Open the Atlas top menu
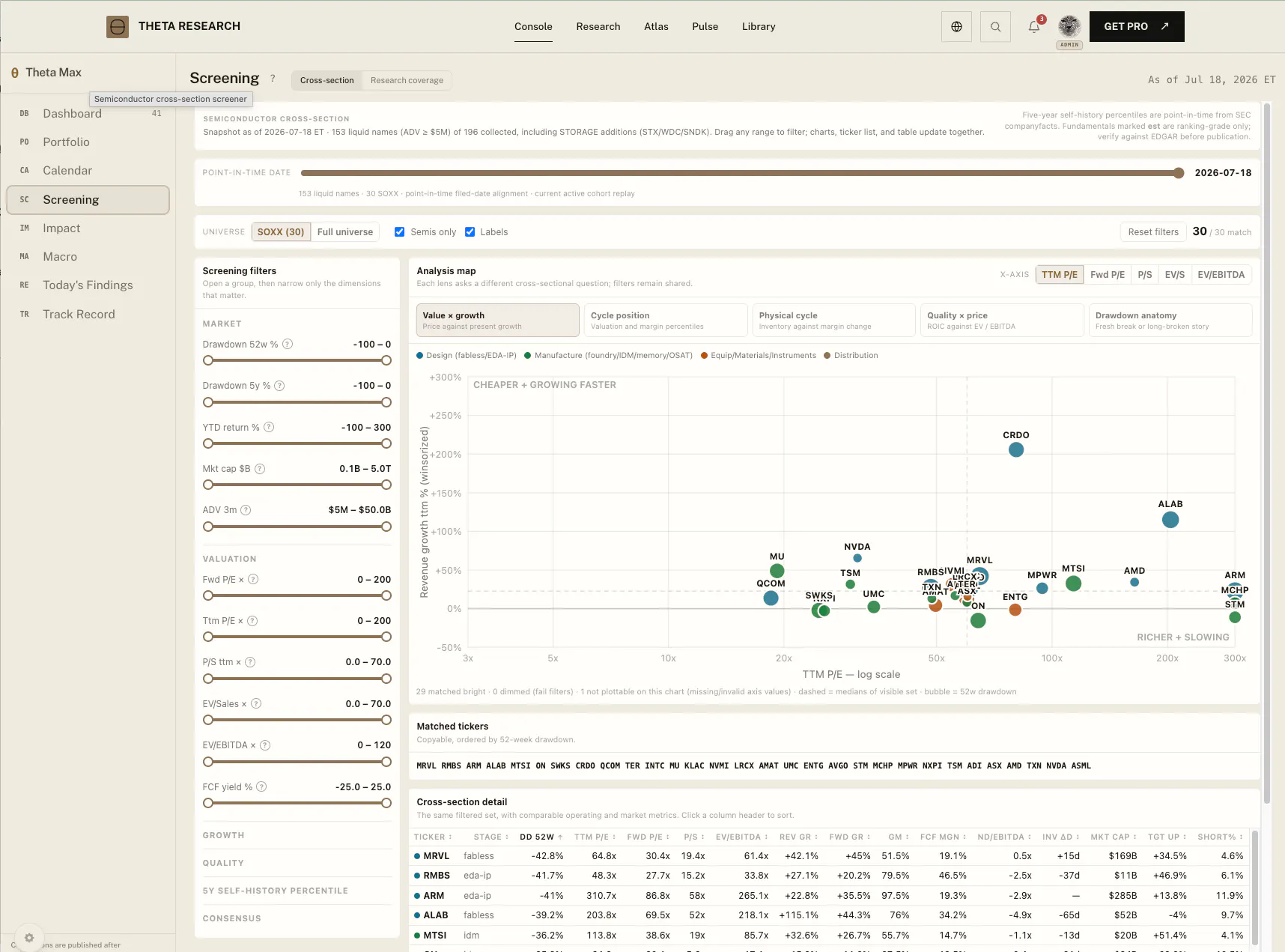Screen dimensions: 1285x952 (x=656, y=27)
